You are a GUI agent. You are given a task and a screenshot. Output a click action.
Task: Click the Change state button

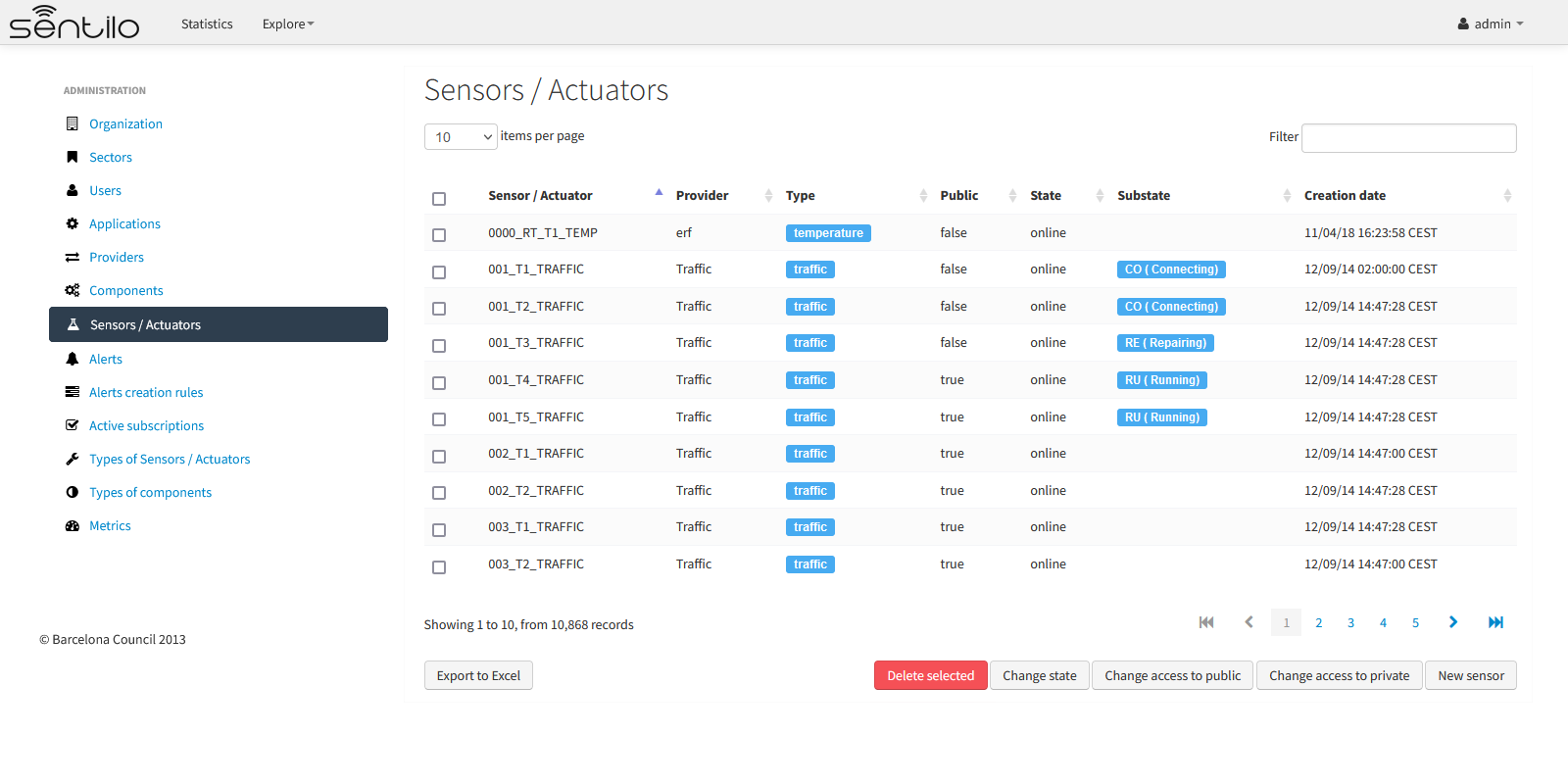coord(1040,675)
